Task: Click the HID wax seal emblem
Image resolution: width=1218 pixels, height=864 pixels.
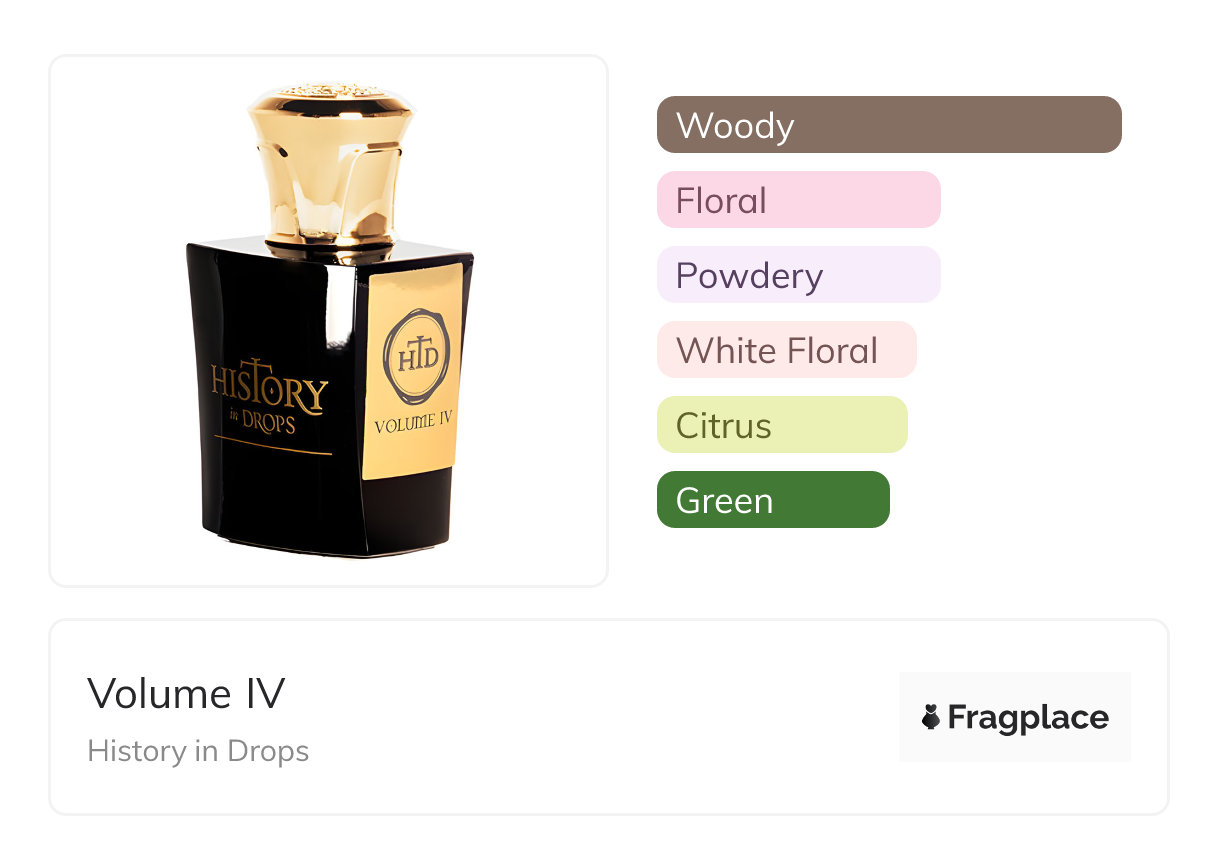Action: pos(416,357)
